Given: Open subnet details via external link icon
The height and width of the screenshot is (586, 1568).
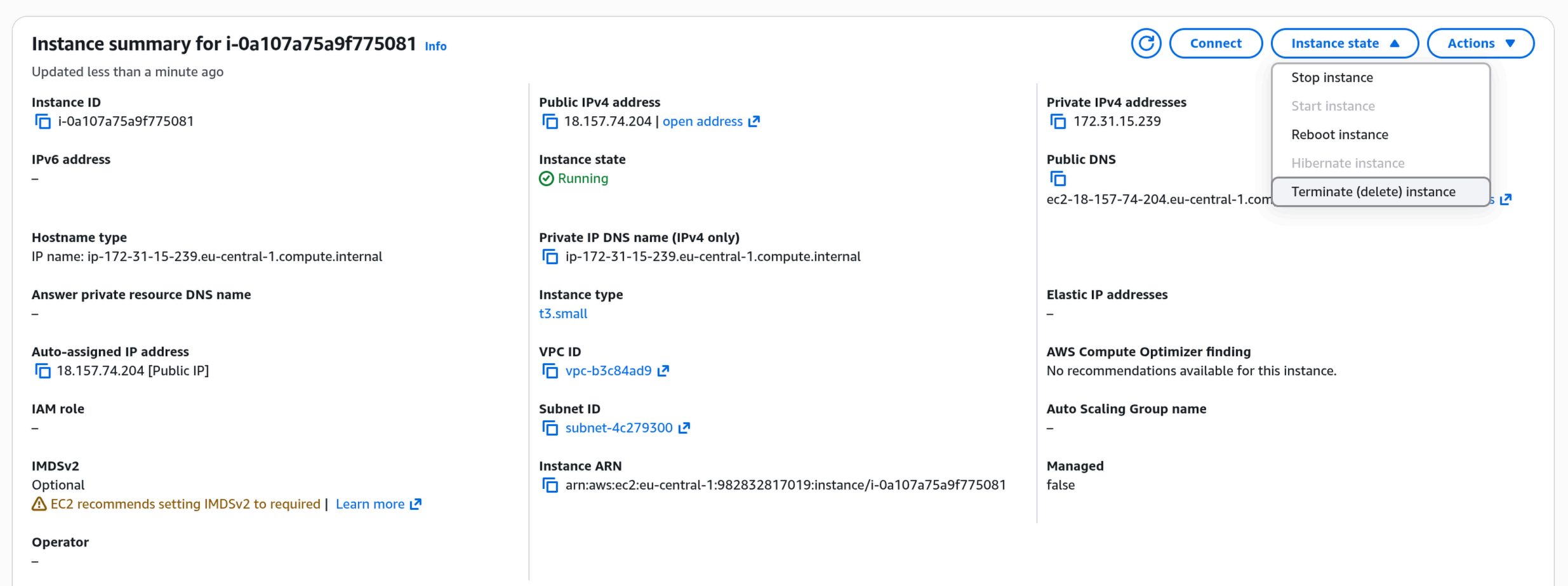Looking at the screenshot, I should (684, 427).
